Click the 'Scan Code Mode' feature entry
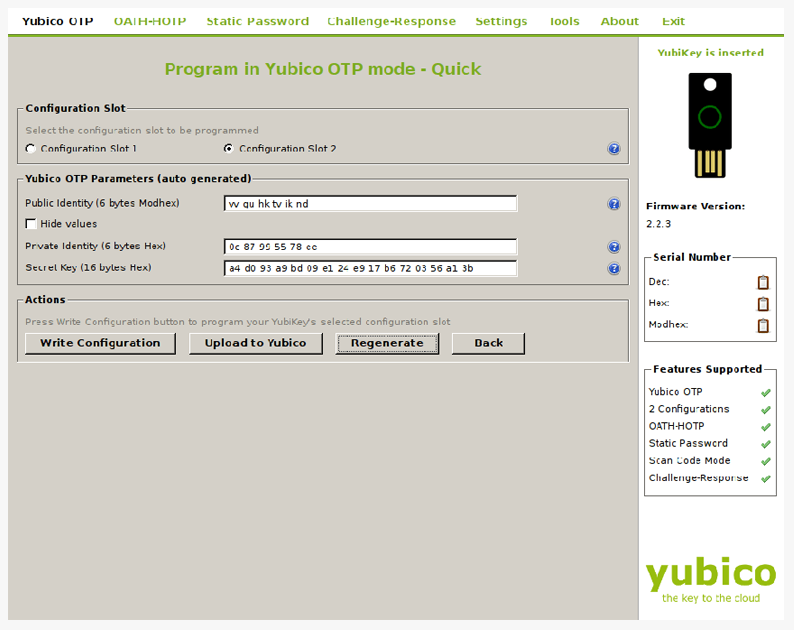The width and height of the screenshot is (794, 630). click(689, 461)
